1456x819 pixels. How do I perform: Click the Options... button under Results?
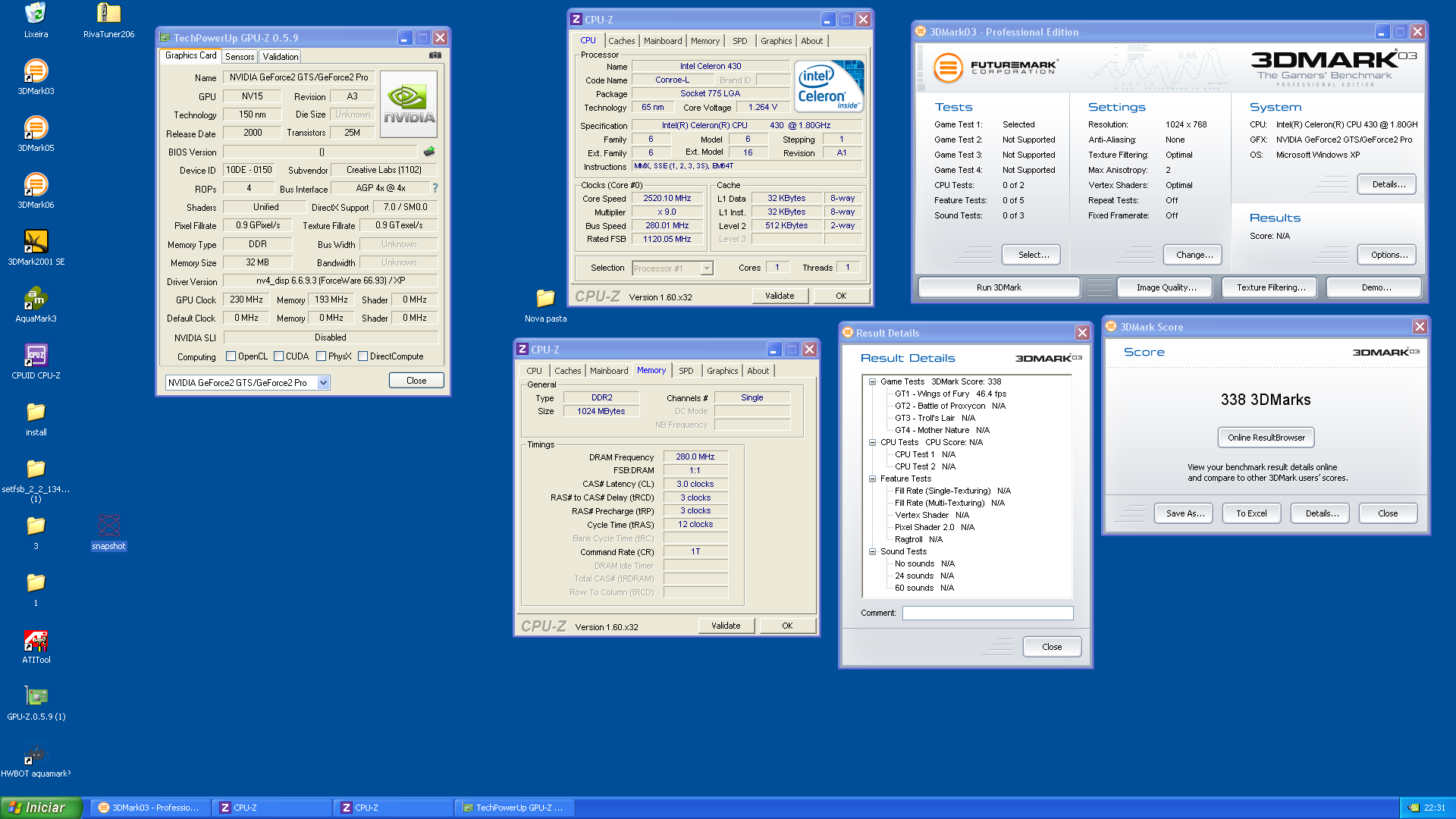(1388, 255)
